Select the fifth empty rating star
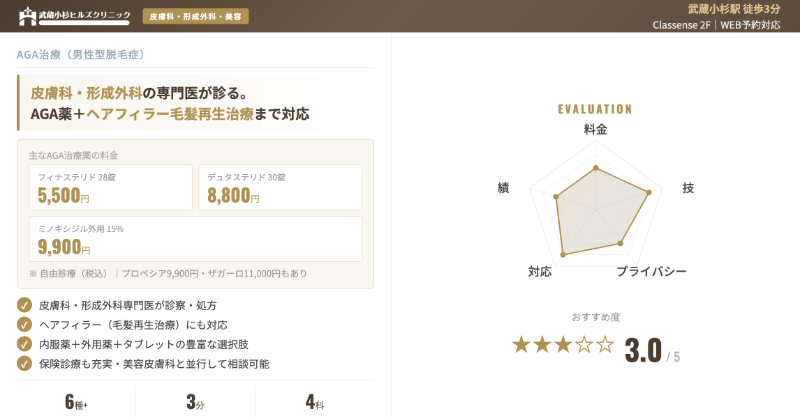 tap(605, 345)
